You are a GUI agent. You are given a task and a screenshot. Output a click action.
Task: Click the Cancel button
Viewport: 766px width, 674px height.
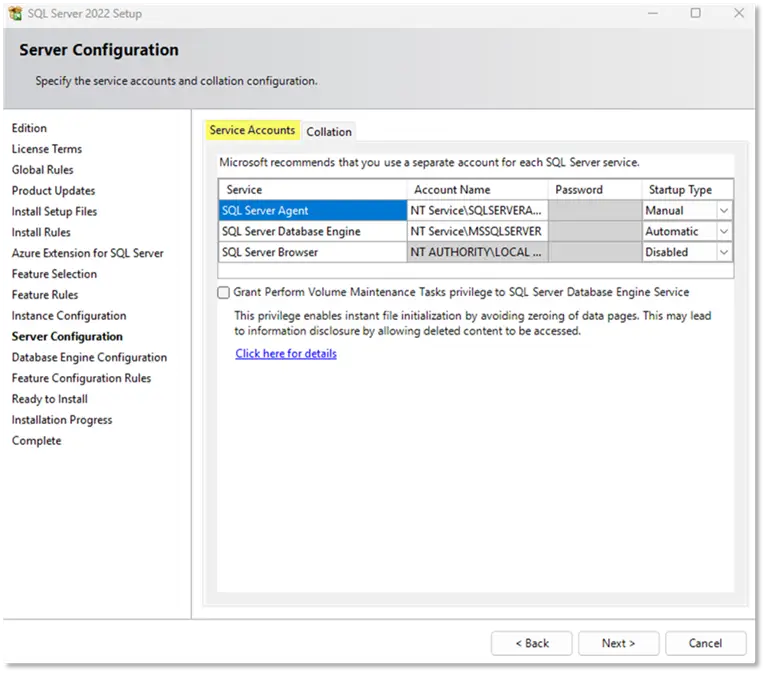tap(705, 643)
